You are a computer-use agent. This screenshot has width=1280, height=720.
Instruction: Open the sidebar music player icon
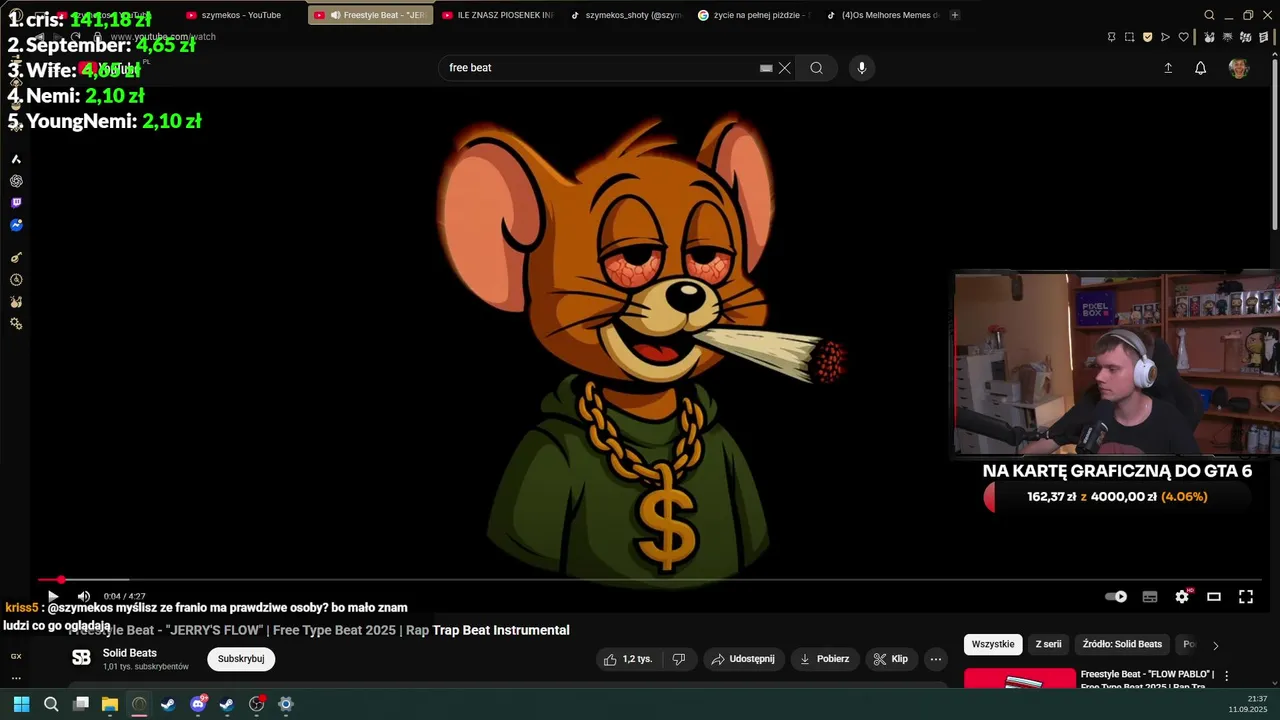click(16, 257)
